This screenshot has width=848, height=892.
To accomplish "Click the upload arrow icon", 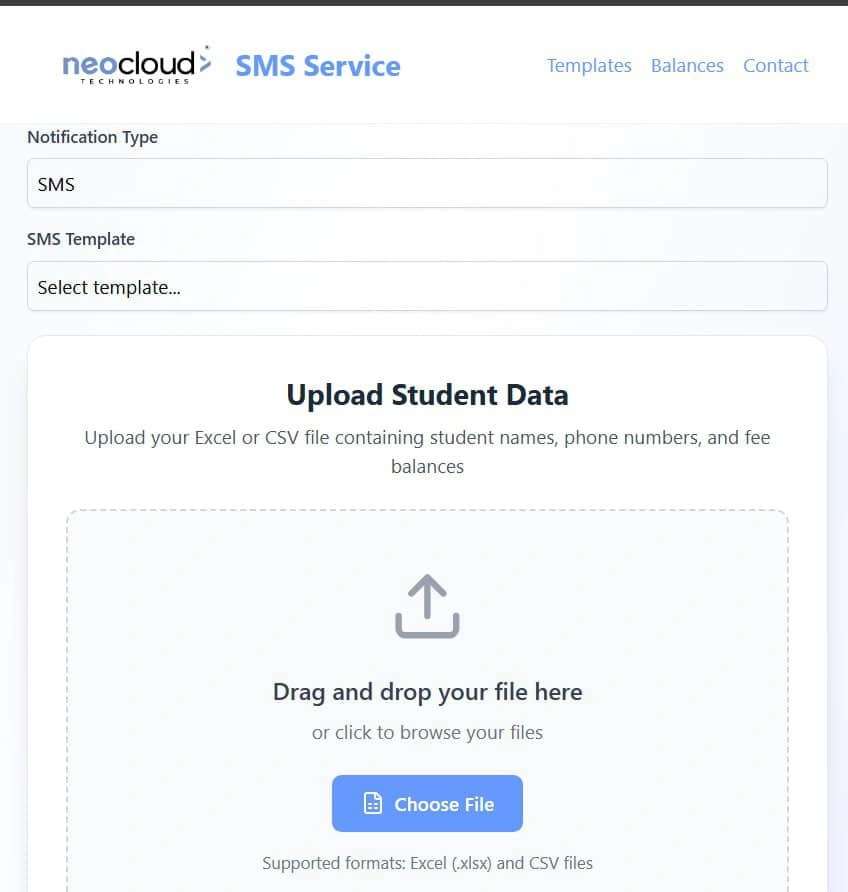I will (x=427, y=606).
